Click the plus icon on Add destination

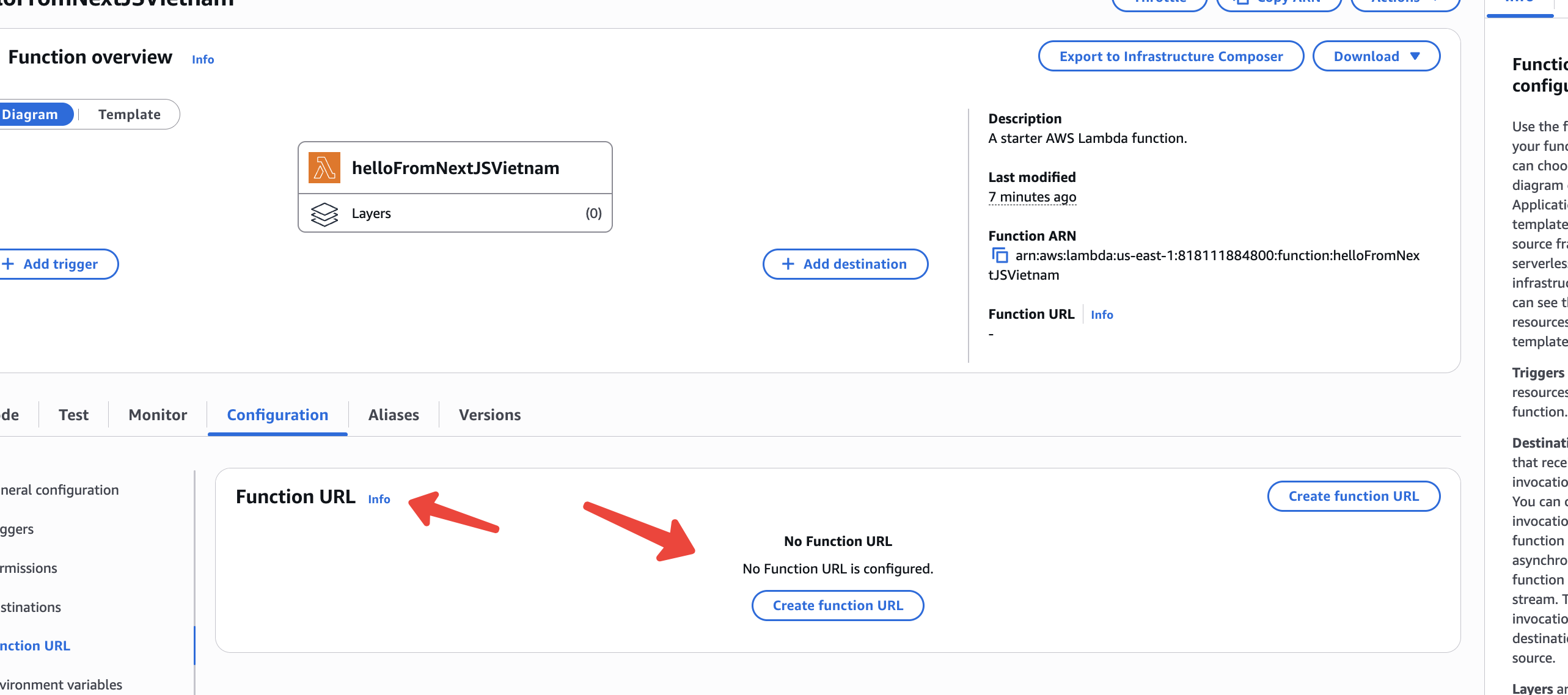(788, 264)
